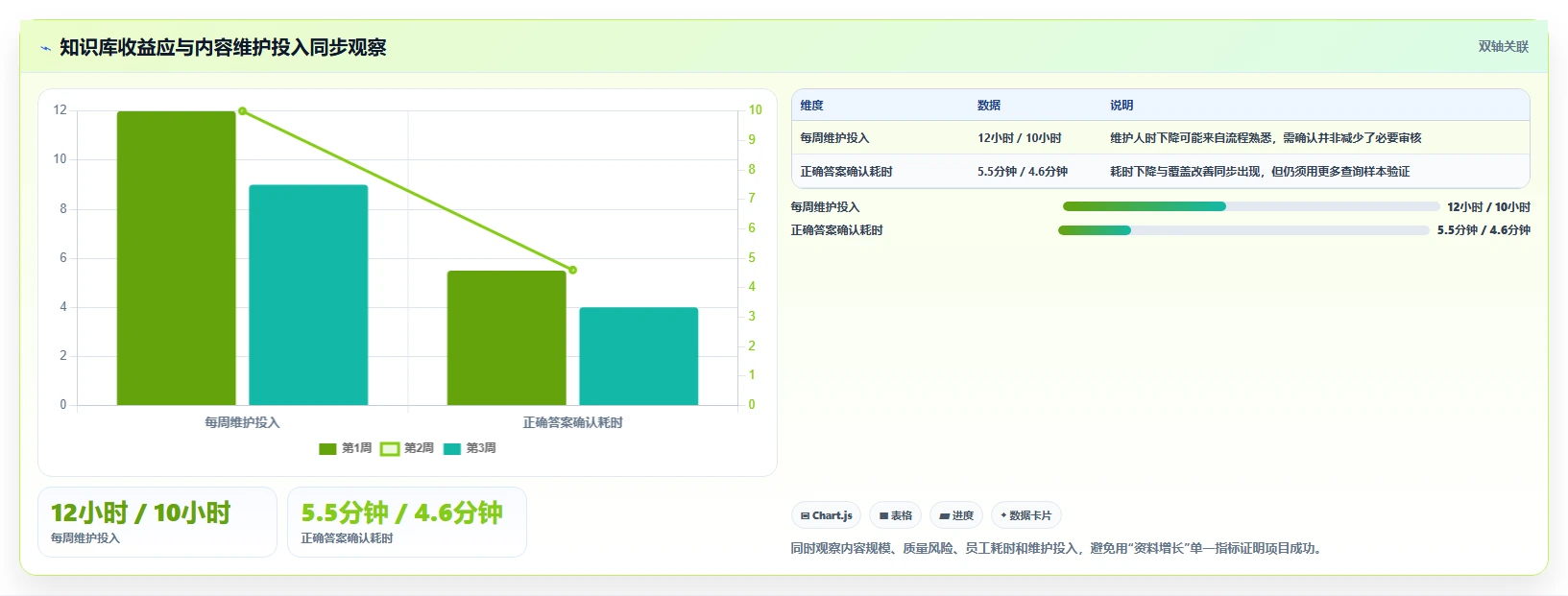
Task: Click the 表格 tag chip
Action: (895, 515)
